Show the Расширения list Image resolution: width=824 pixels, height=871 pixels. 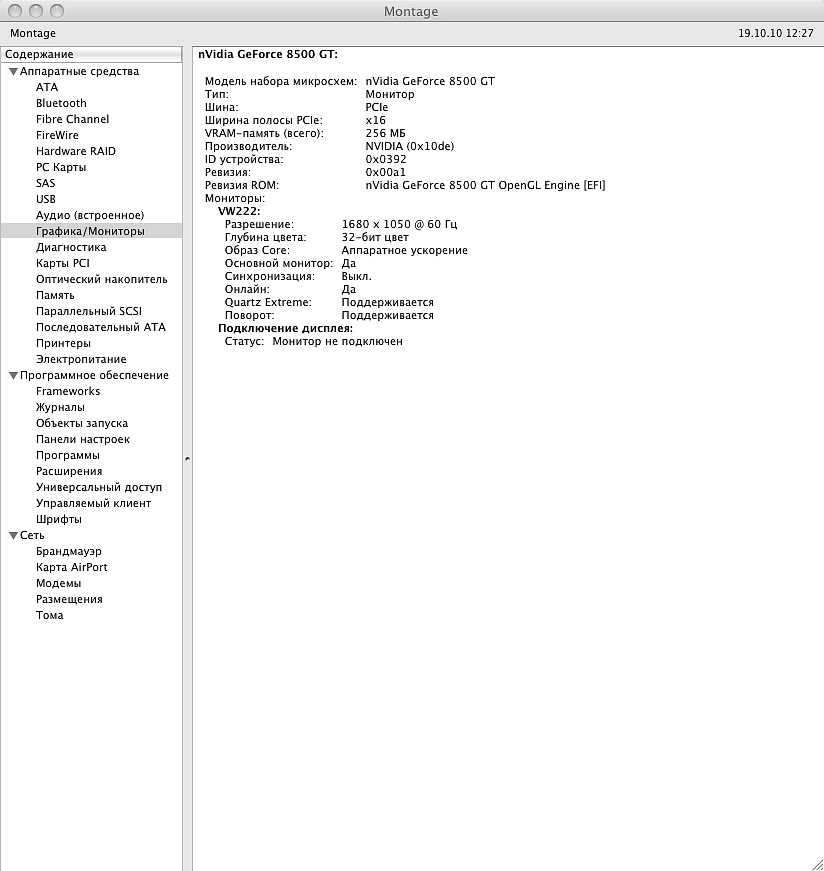click(x=69, y=472)
